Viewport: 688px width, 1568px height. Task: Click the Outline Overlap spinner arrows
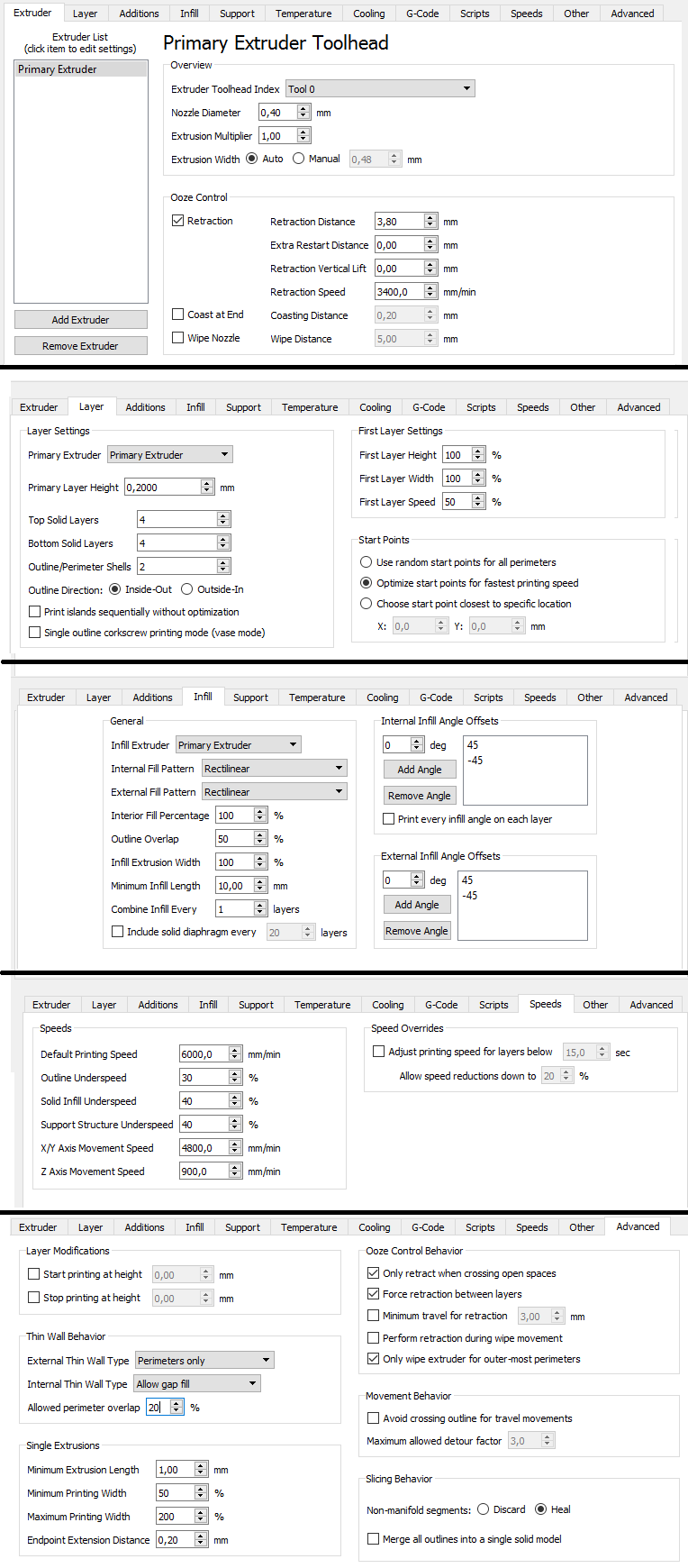(260, 839)
